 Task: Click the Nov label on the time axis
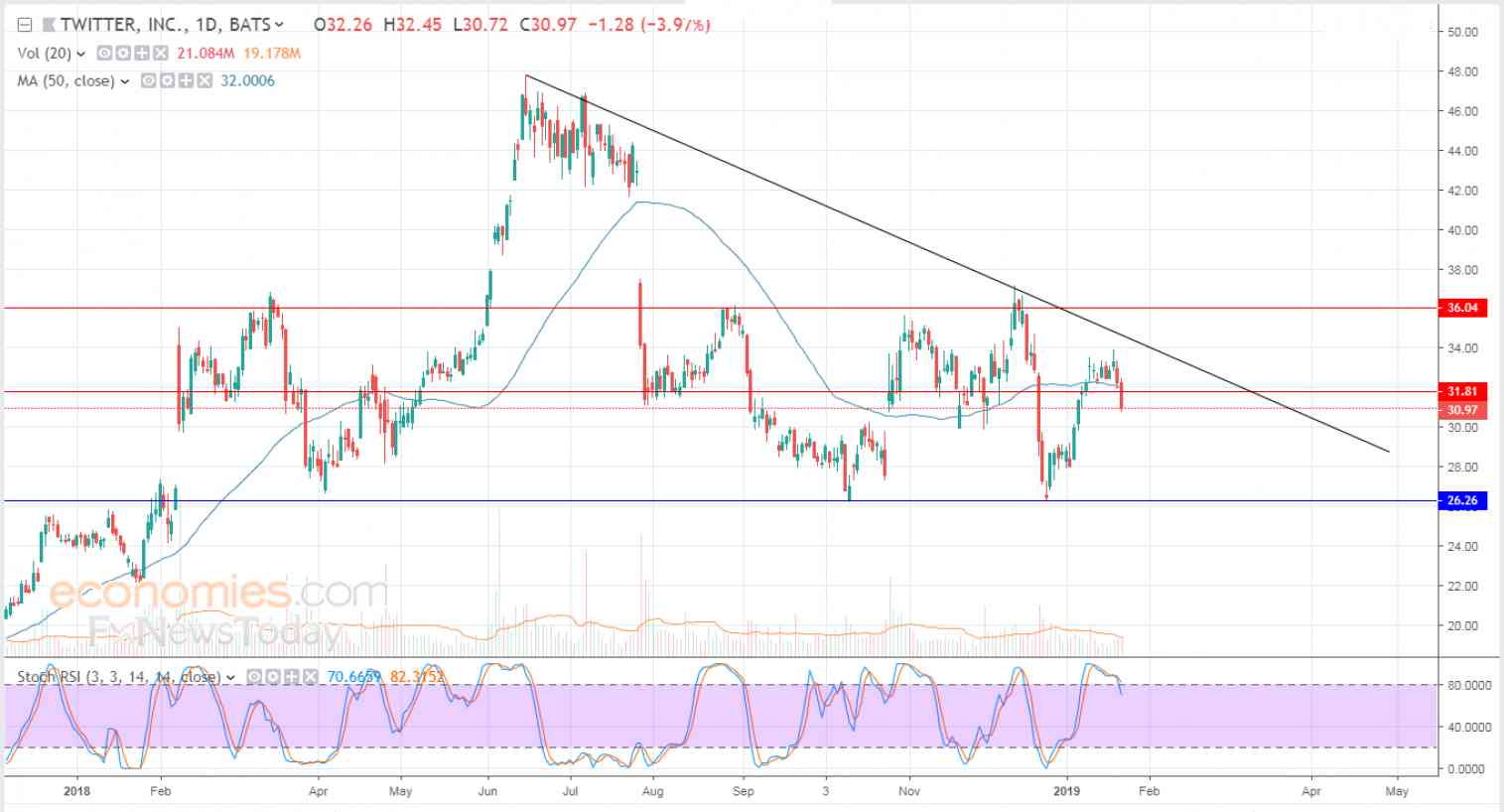909,791
